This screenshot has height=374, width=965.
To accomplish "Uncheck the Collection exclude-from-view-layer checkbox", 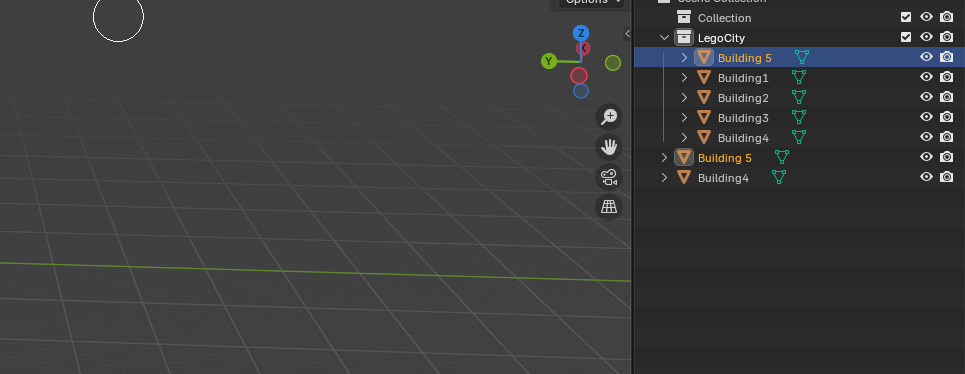I will (x=906, y=17).
